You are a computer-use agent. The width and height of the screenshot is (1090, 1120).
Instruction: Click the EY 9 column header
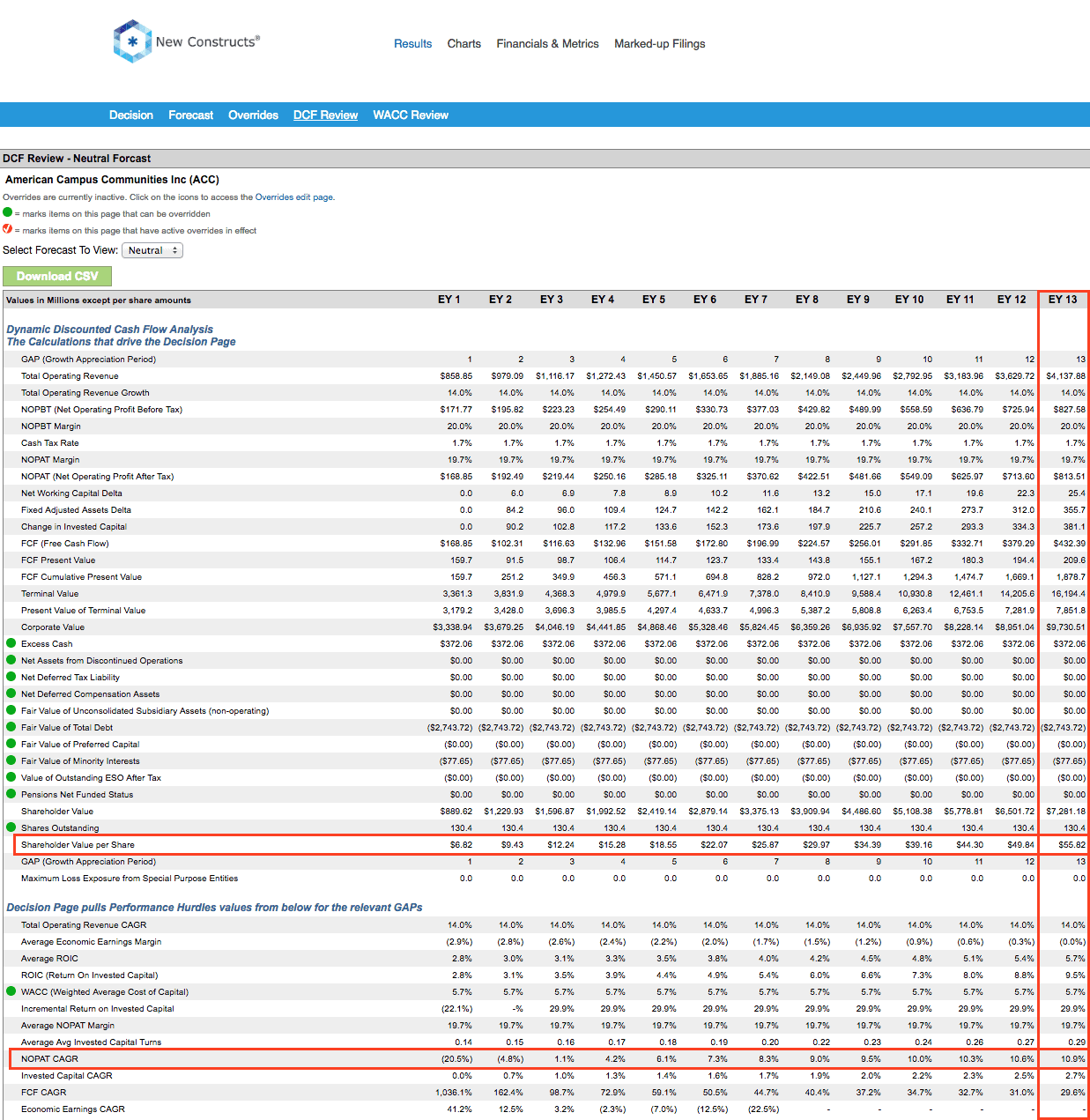click(858, 300)
